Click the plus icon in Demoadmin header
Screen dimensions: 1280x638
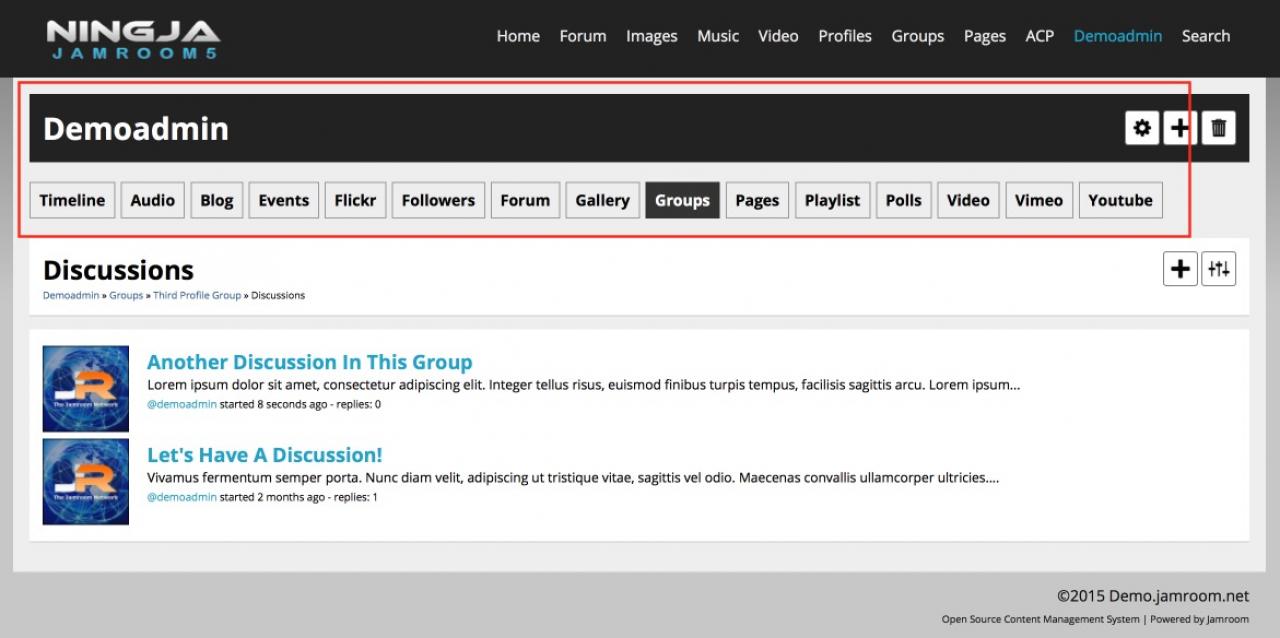pyautogui.click(x=1180, y=128)
